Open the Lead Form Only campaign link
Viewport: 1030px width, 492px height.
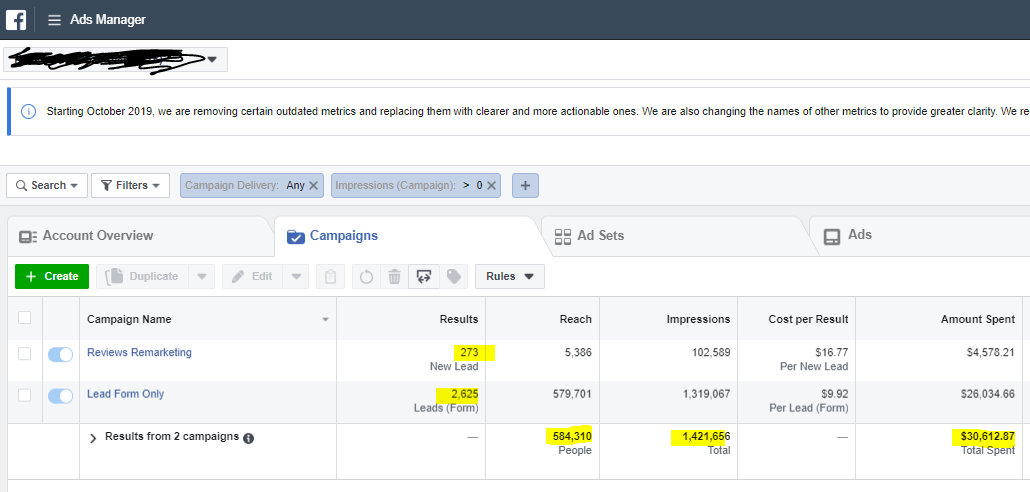coord(125,394)
